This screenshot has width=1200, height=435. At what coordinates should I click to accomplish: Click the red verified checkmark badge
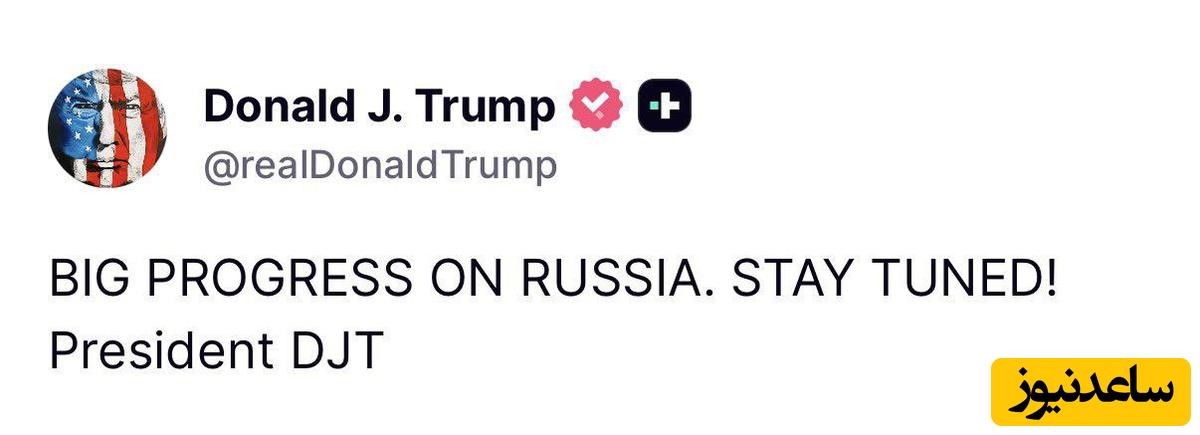(596, 107)
